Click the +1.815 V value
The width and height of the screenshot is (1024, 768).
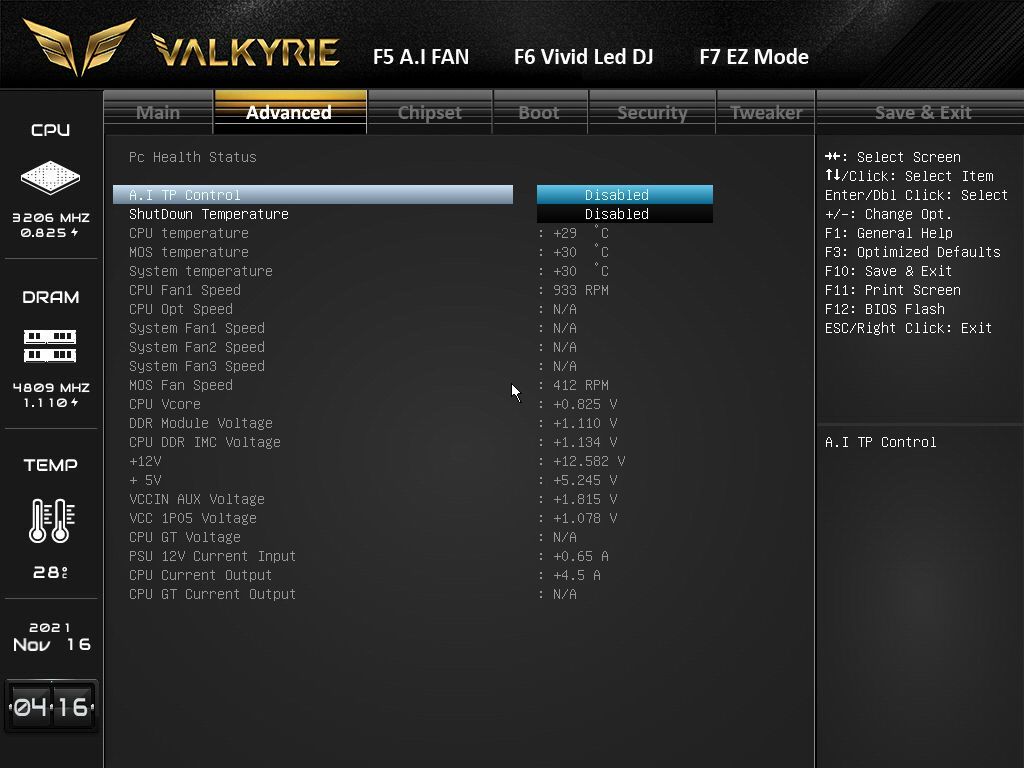(584, 499)
